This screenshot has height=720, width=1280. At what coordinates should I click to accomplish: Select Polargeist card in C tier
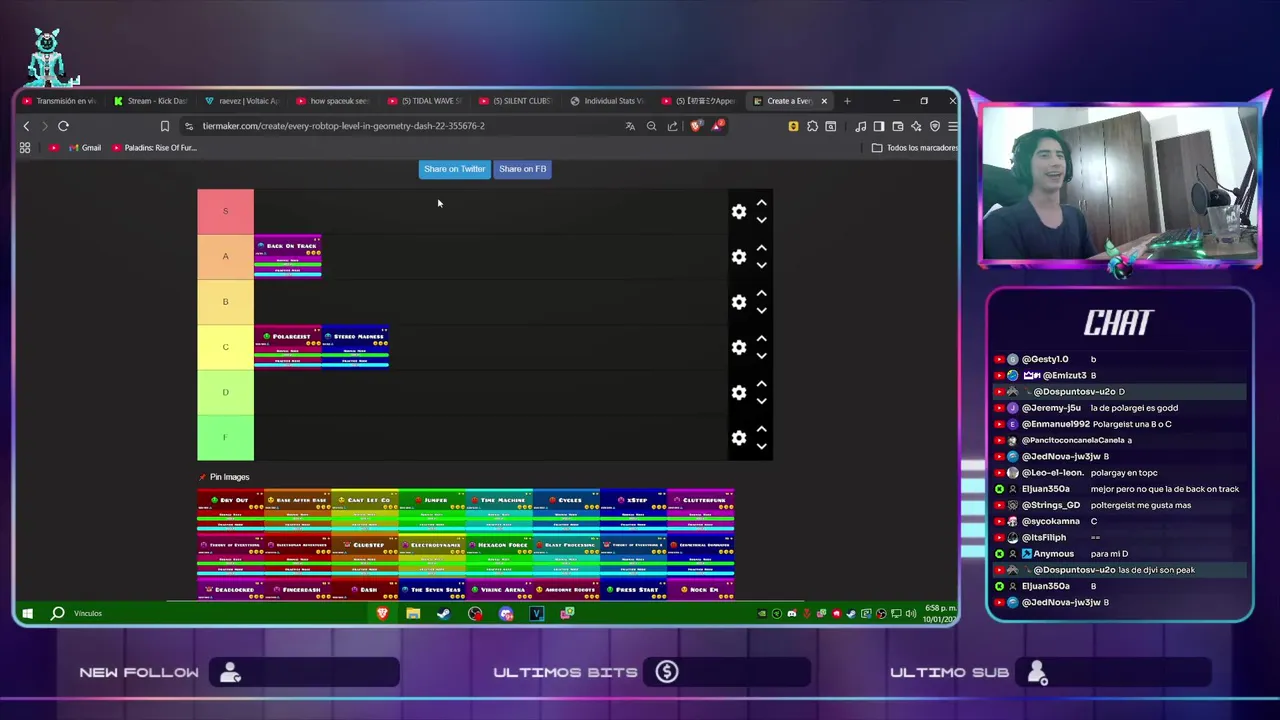point(288,347)
